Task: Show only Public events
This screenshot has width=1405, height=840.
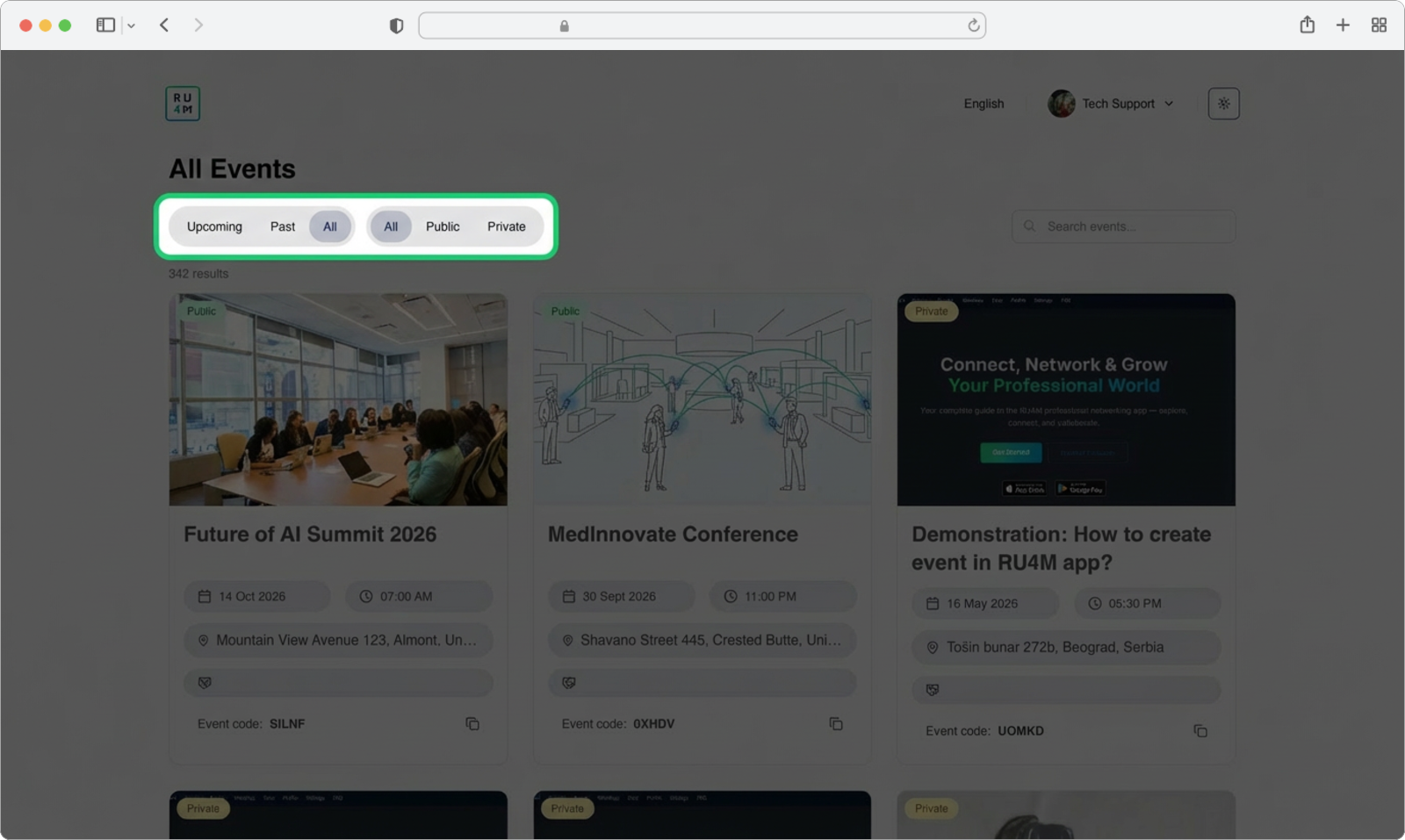Action: click(x=443, y=226)
